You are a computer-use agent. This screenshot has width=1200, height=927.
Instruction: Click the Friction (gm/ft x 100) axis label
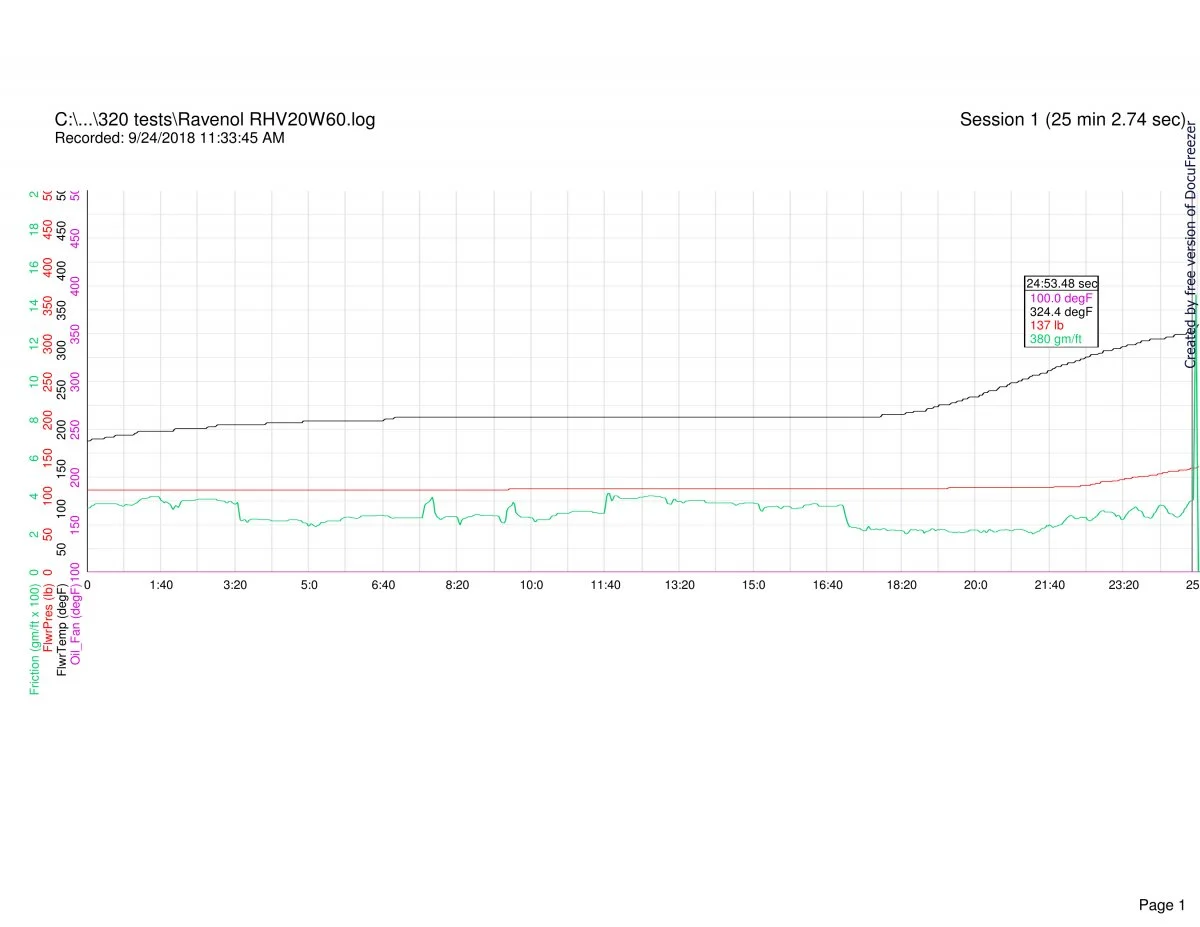(35, 635)
